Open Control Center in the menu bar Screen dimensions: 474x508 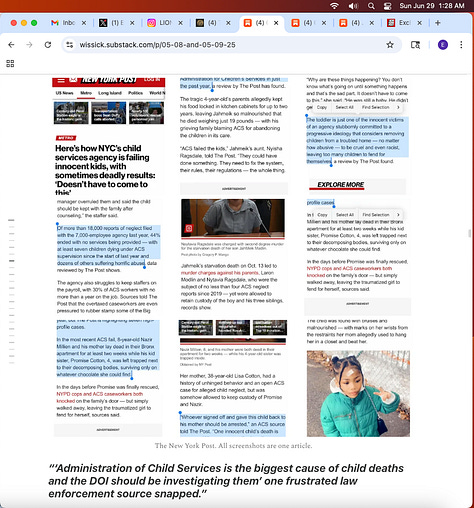pyautogui.click(x=387, y=6)
